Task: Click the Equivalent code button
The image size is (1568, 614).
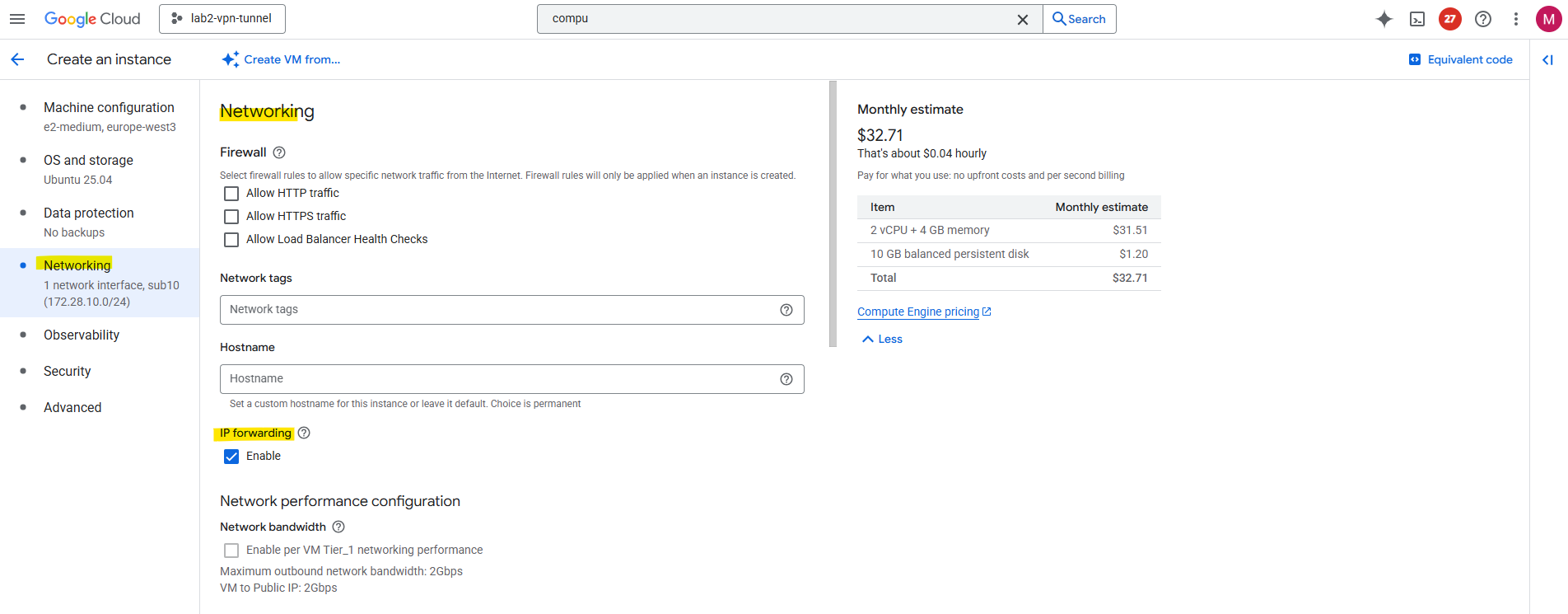Action: [1461, 59]
